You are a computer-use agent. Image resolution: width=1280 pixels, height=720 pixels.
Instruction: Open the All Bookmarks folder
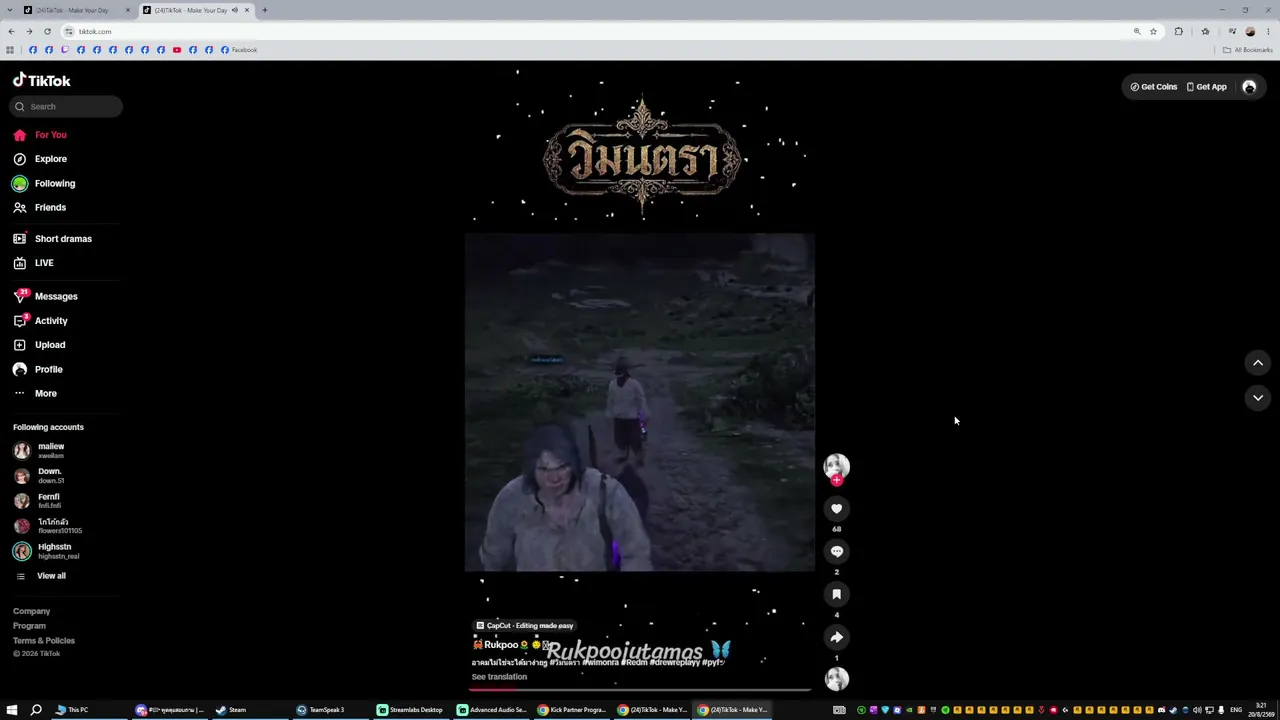pyautogui.click(x=1247, y=50)
